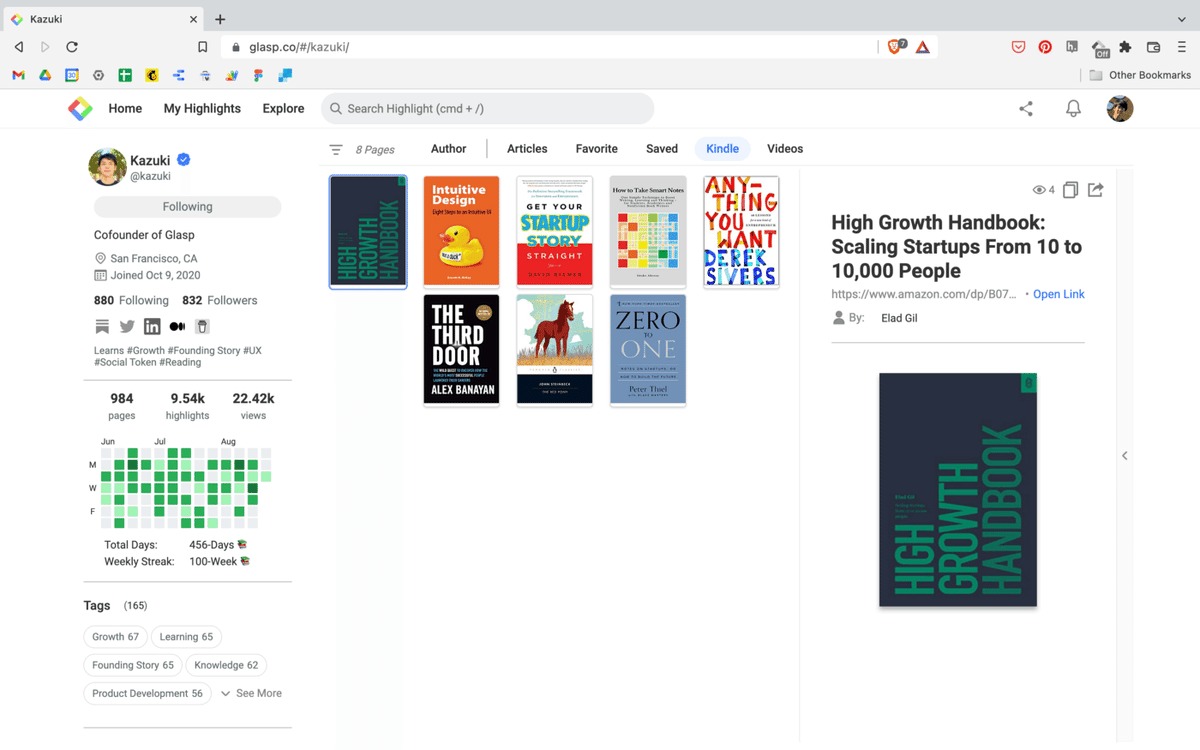This screenshot has height=750, width=1200.
Task: Go back with browser back arrow
Action: click(18, 47)
